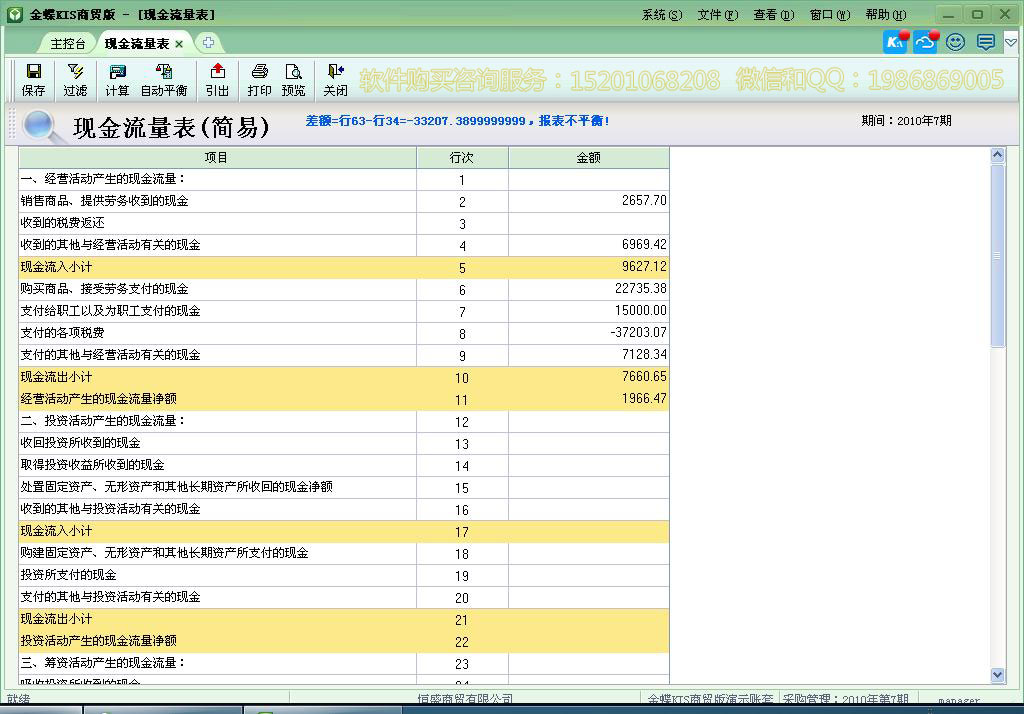The width and height of the screenshot is (1024, 714).
Task: Open the 系统(S) menu
Action: pos(661,15)
